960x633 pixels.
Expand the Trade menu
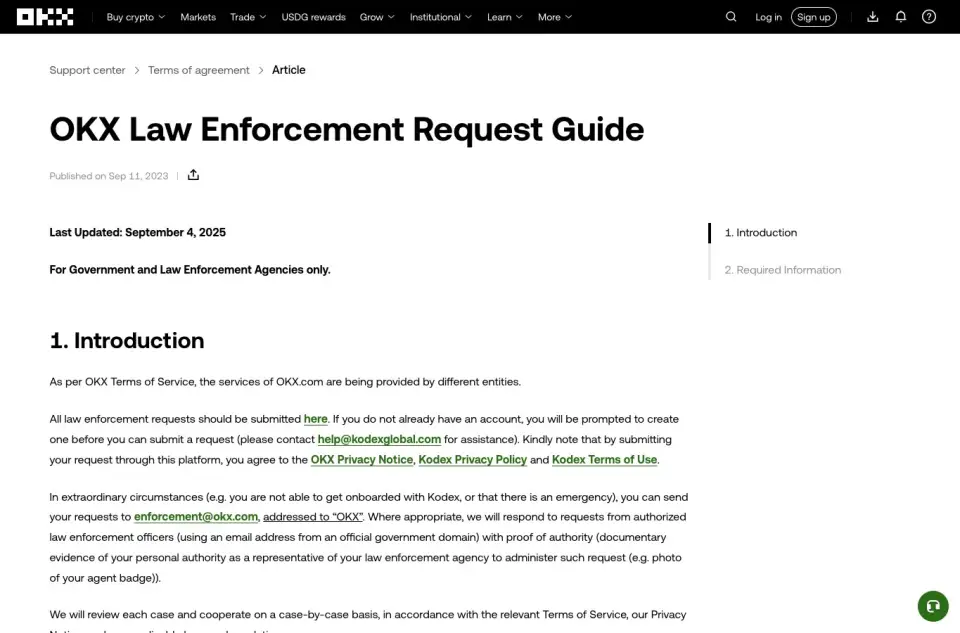248,17
